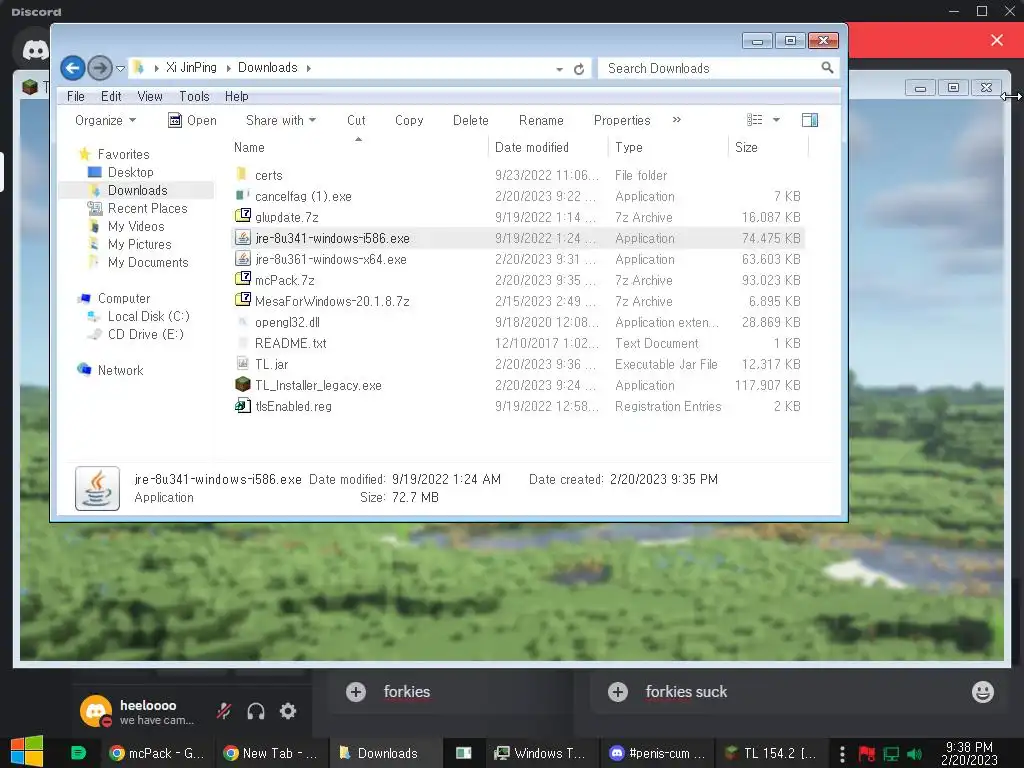Click the Xi JinPing breadcrumb in address bar
Image resolution: width=1024 pixels, height=768 pixels.
pos(191,67)
